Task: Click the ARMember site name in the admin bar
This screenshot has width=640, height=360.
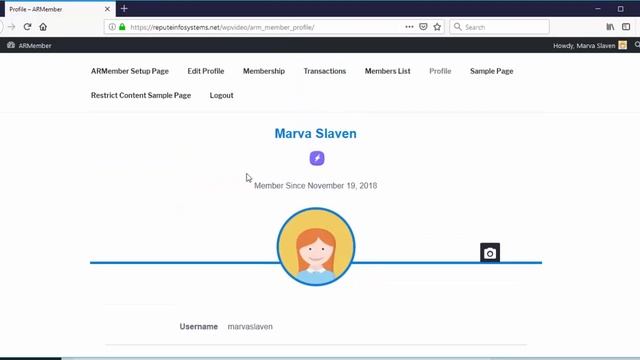Action: (35, 46)
